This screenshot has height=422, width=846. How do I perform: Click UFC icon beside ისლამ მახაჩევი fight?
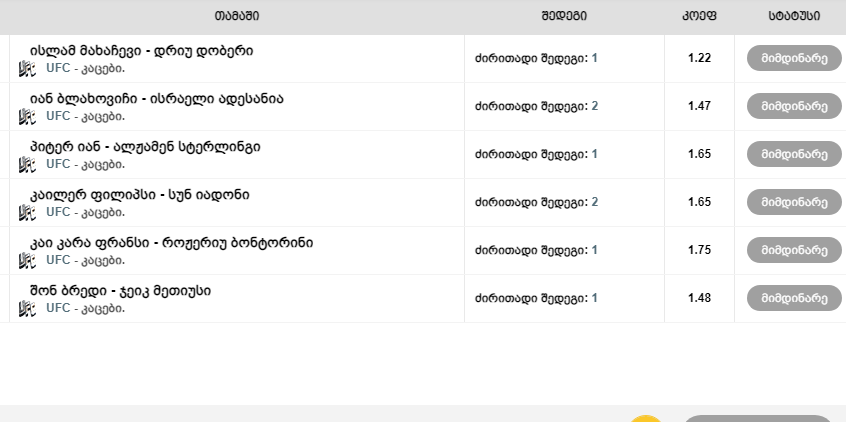[x=27, y=68]
